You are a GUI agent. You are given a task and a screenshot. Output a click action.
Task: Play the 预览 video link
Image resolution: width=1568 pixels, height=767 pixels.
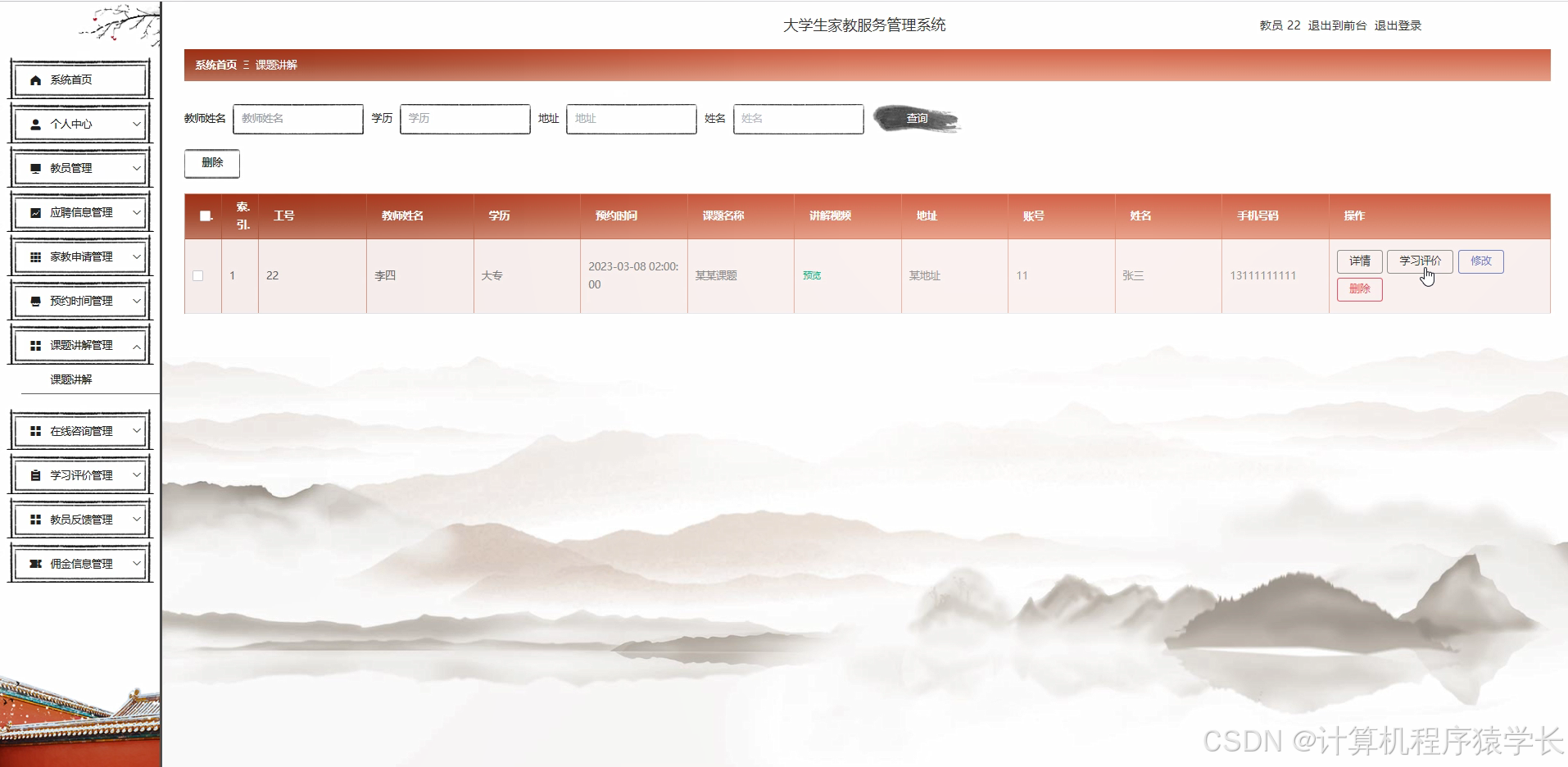[x=812, y=276]
